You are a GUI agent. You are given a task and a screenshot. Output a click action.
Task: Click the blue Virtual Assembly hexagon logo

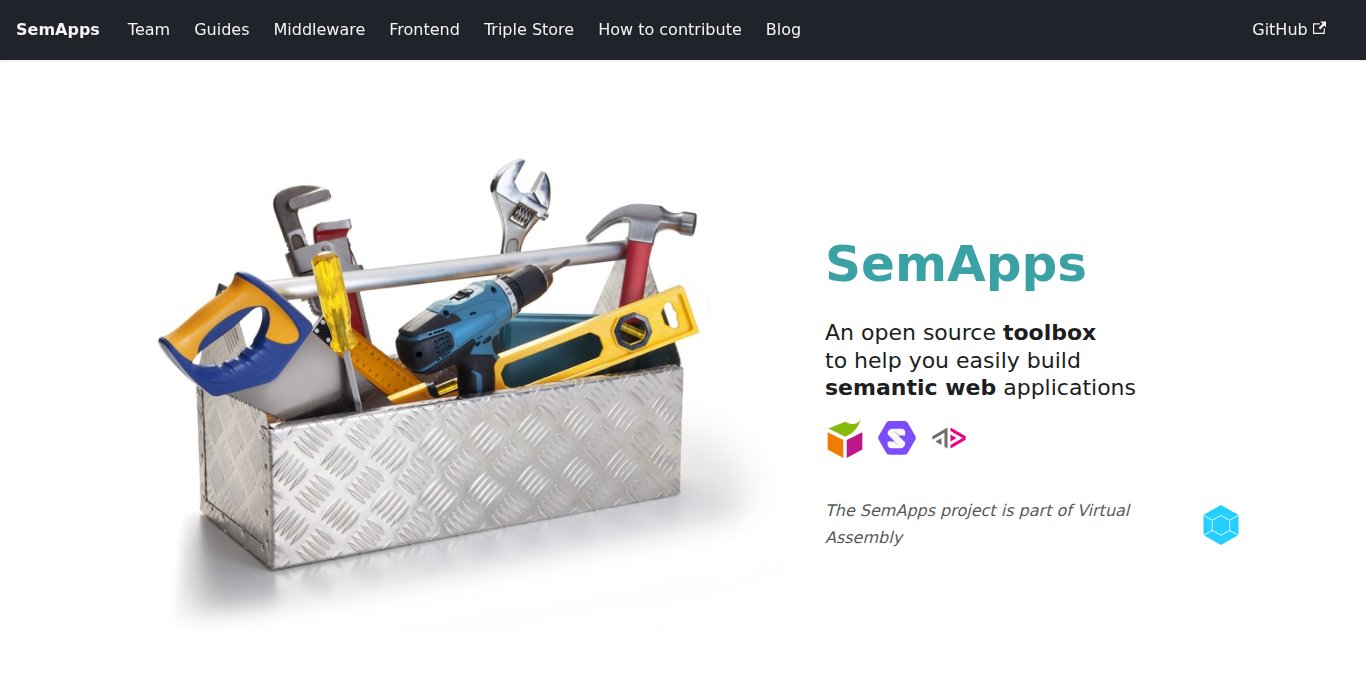1221,525
